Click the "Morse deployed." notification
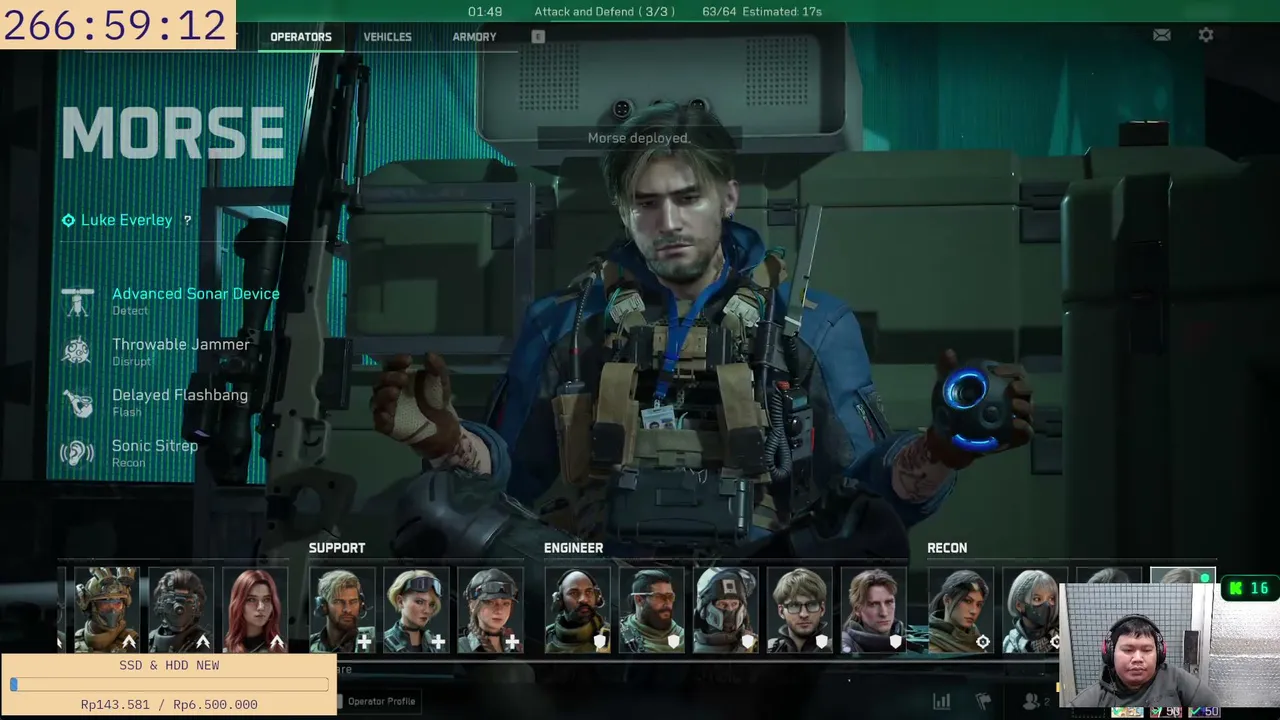Image resolution: width=1280 pixels, height=720 pixels. 639,138
